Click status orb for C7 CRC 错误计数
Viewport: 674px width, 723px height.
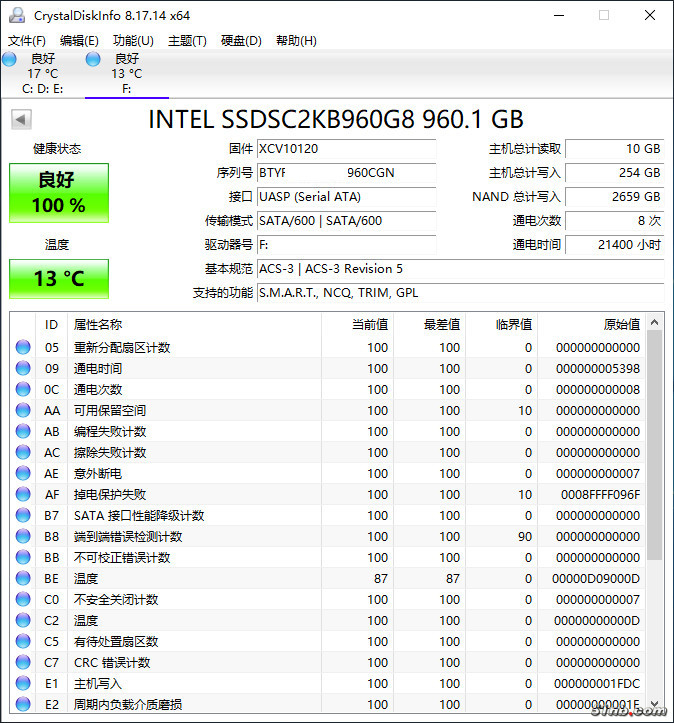tap(23, 662)
